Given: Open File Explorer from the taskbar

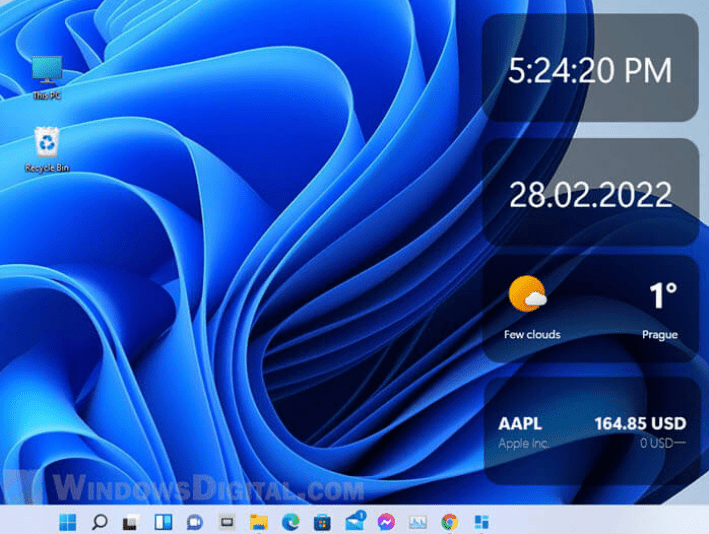Looking at the screenshot, I should coord(258,521).
